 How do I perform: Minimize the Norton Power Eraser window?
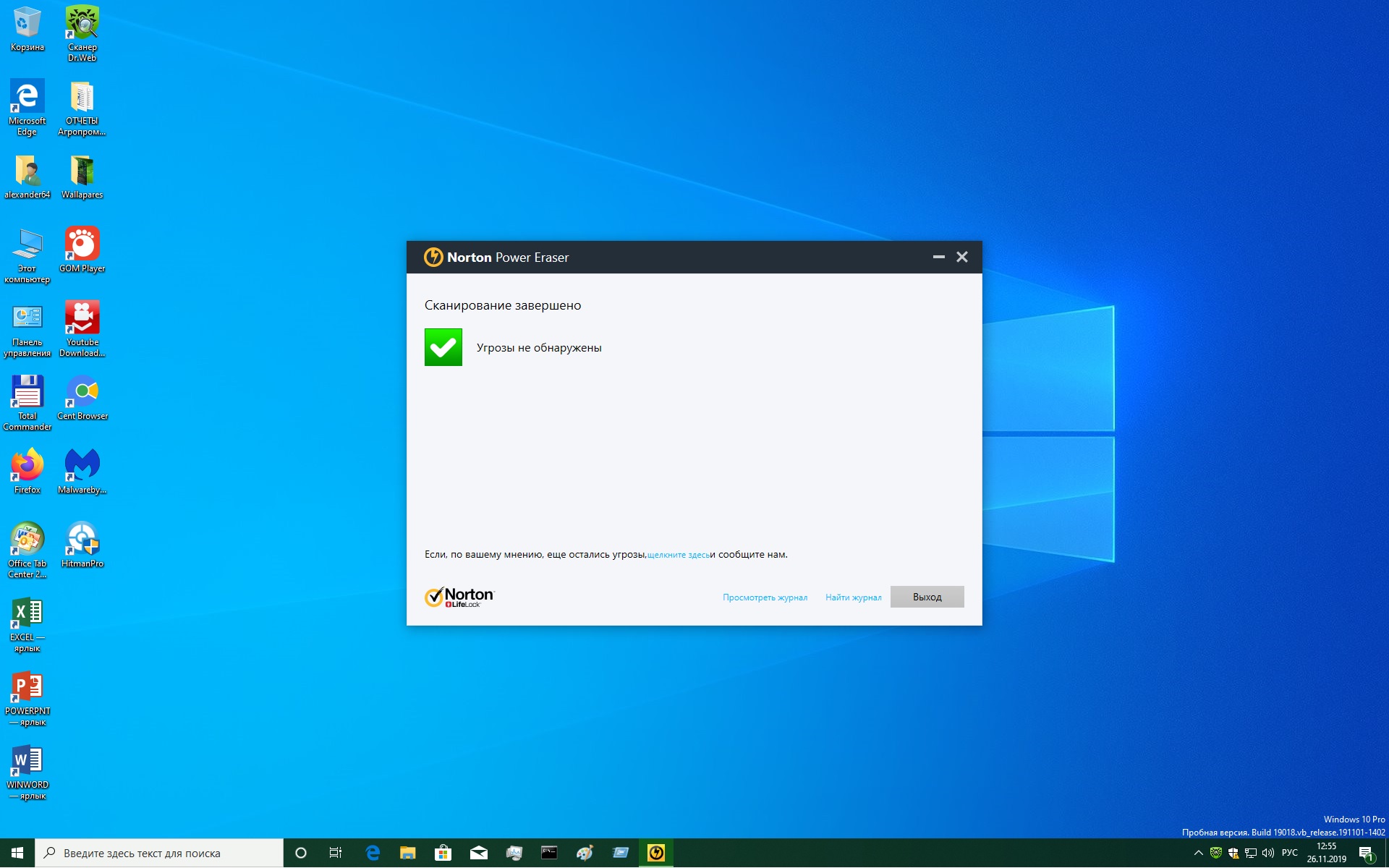pyautogui.click(x=938, y=257)
